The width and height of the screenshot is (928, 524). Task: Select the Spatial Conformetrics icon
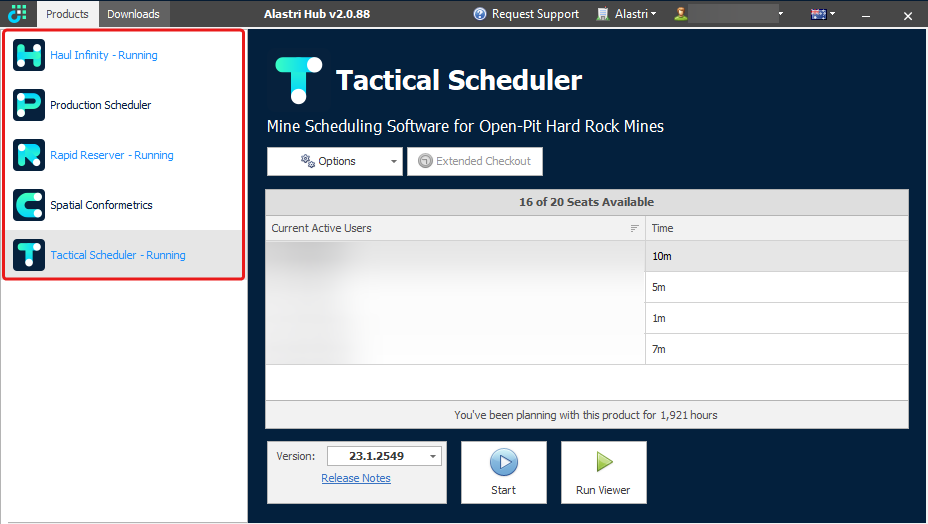pos(29,205)
